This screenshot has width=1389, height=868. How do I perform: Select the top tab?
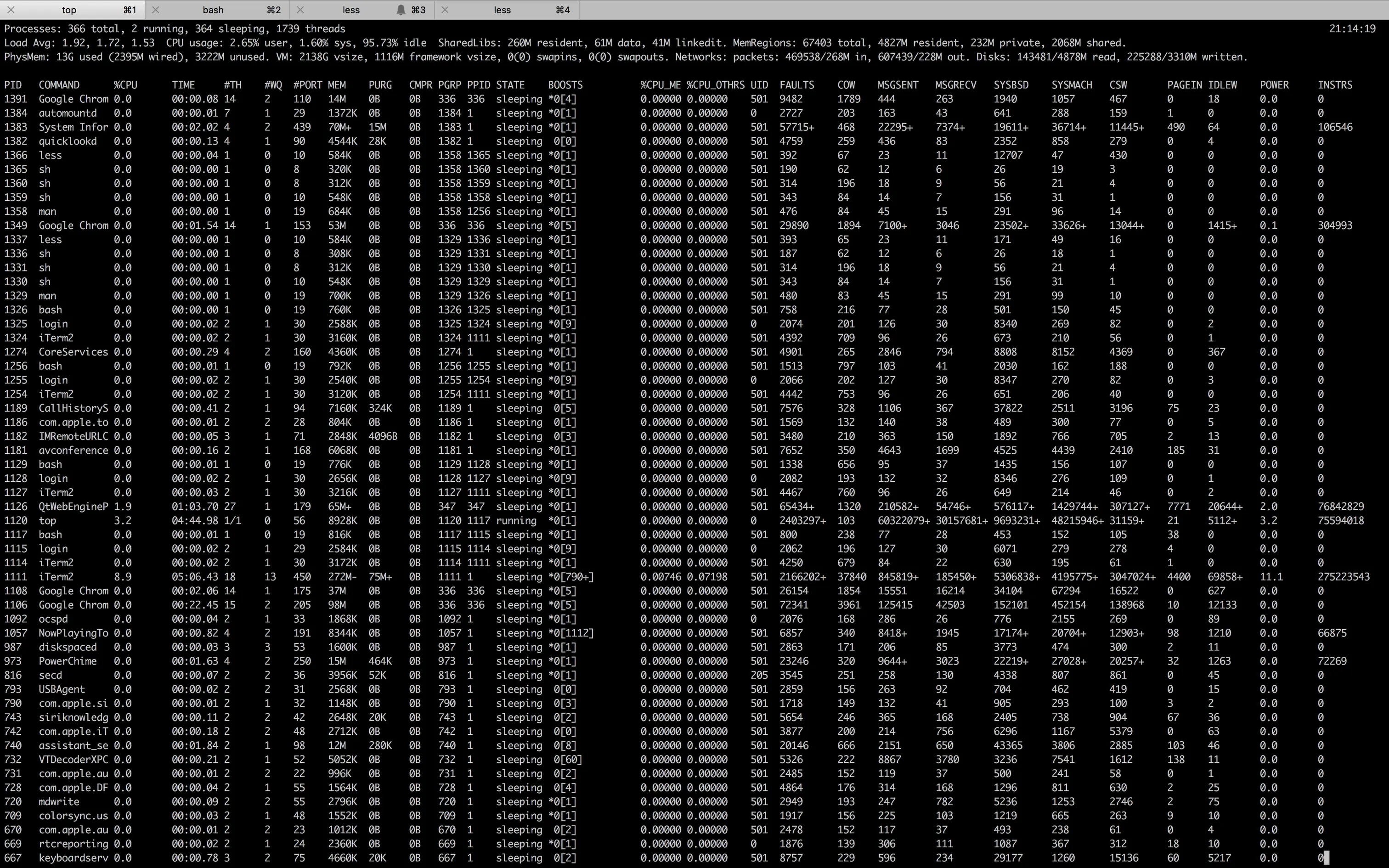pyautogui.click(x=69, y=10)
